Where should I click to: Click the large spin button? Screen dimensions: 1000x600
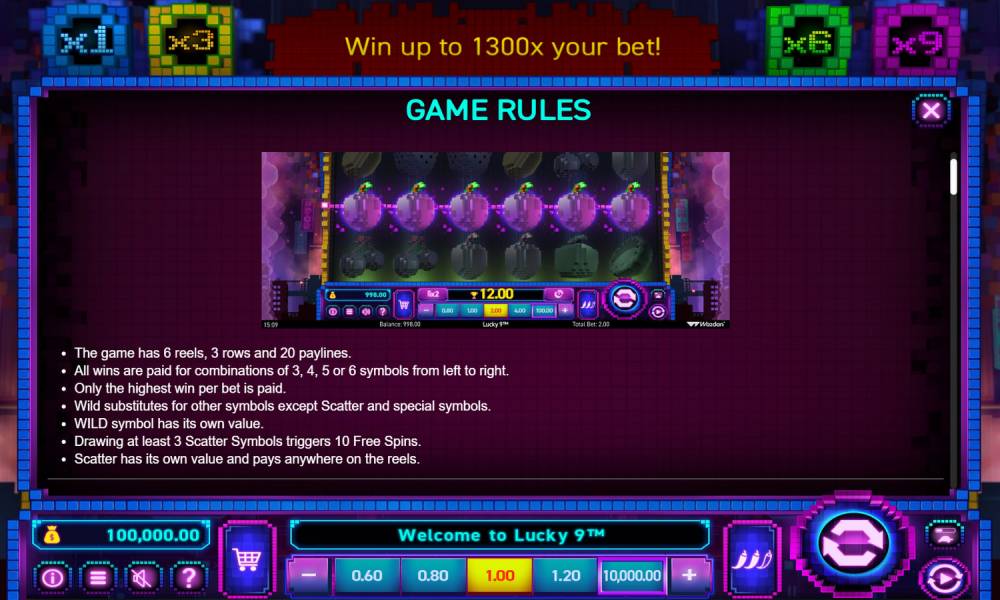point(853,543)
